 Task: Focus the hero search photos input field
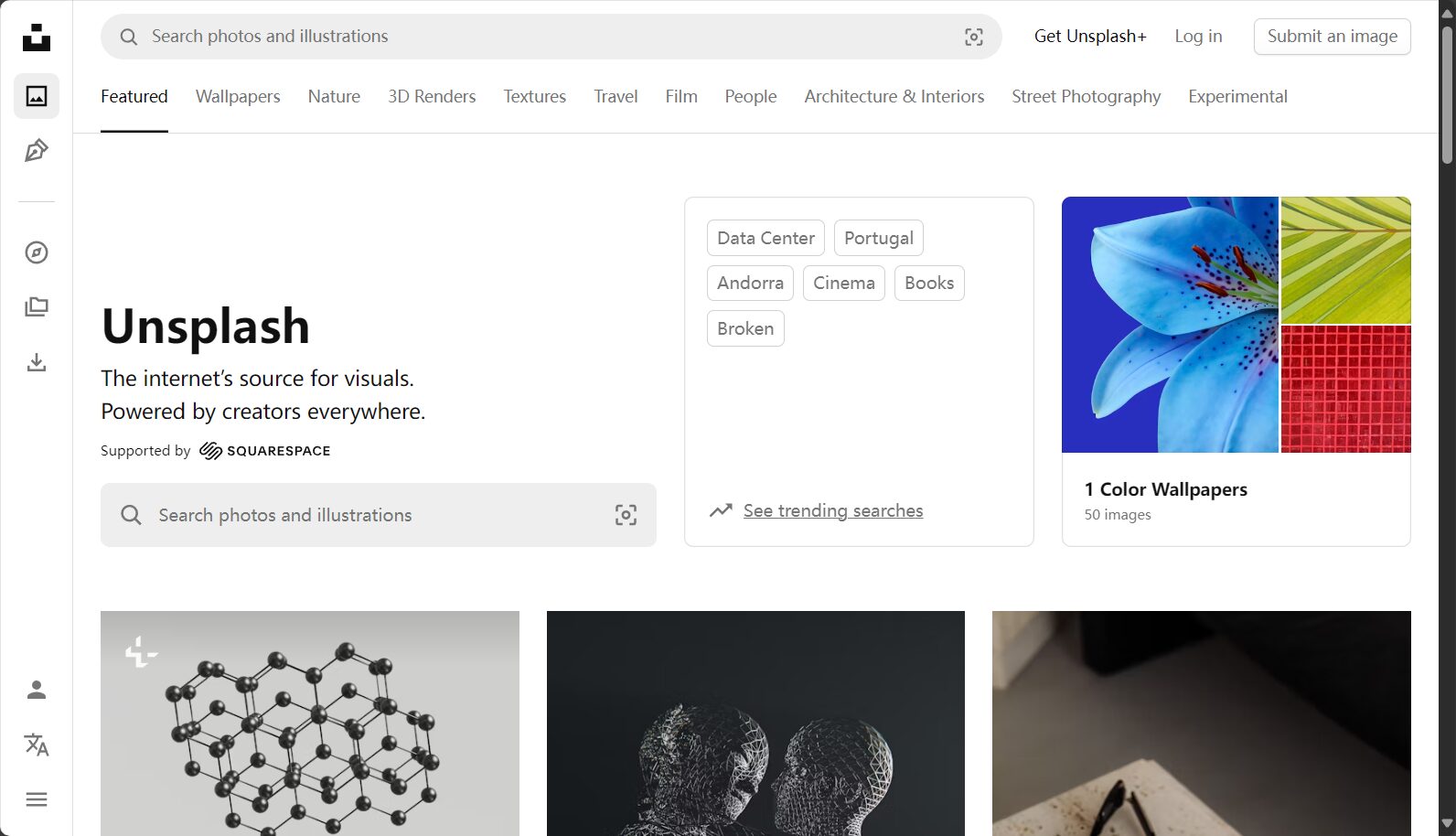pos(379,515)
